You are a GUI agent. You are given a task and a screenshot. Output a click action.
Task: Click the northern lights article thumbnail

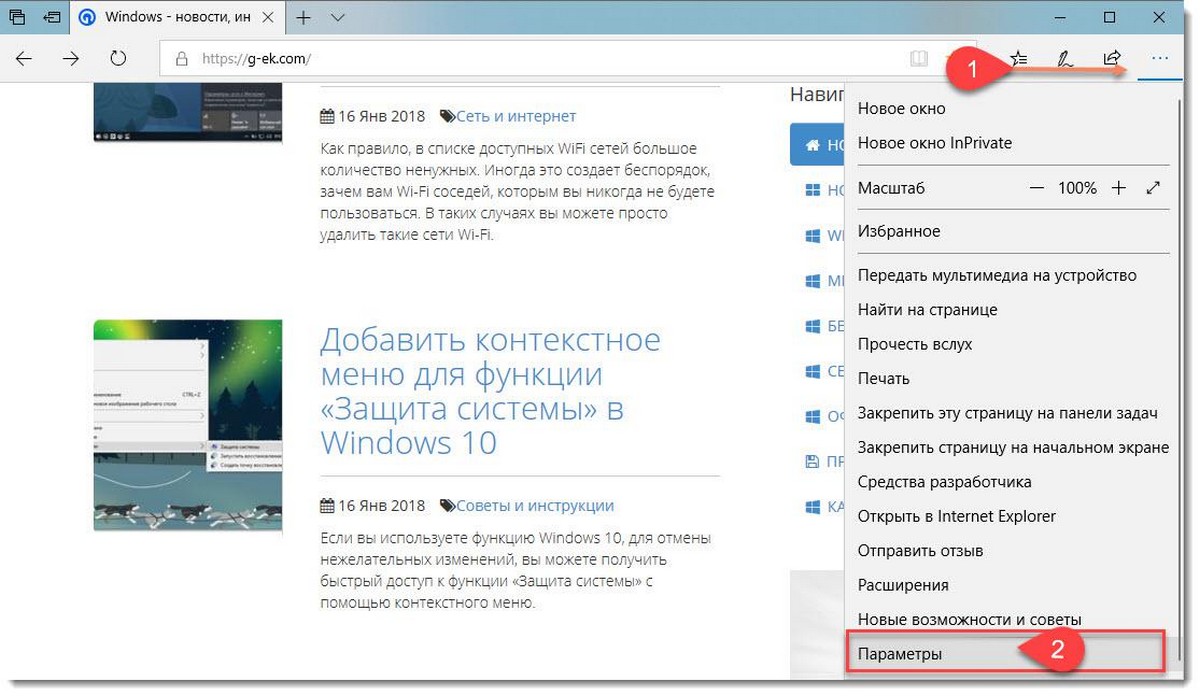coord(188,426)
